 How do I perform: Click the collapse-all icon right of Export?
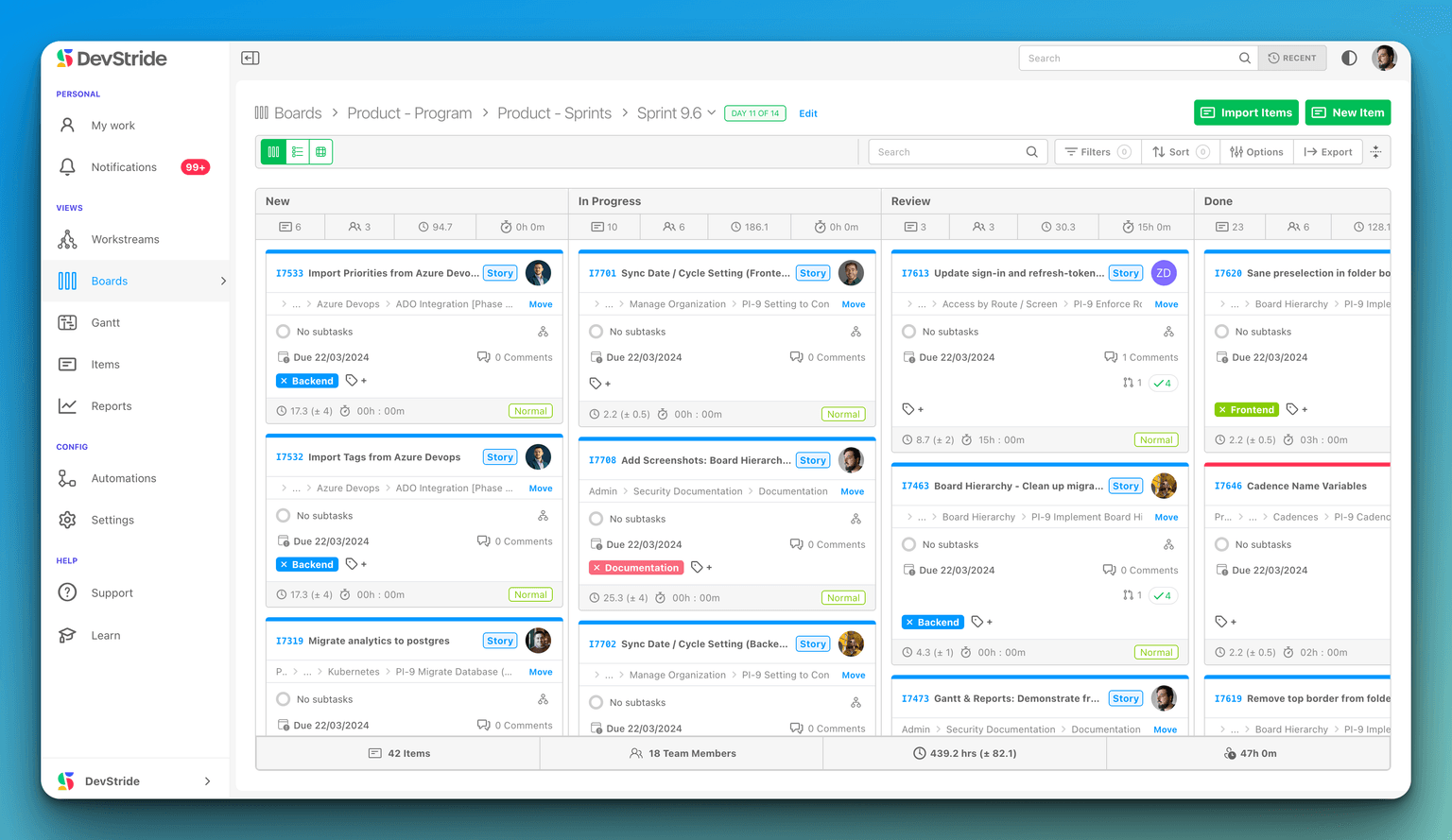[x=1376, y=151]
